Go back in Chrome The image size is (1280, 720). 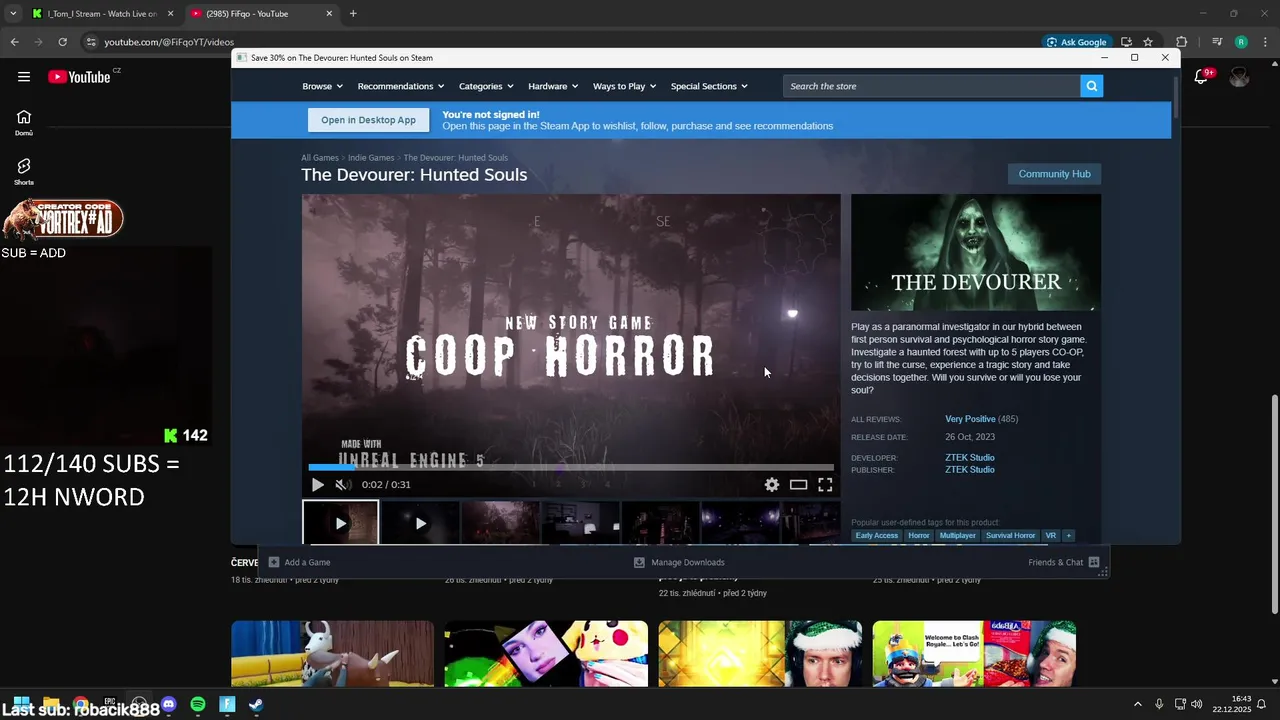pos(14,42)
